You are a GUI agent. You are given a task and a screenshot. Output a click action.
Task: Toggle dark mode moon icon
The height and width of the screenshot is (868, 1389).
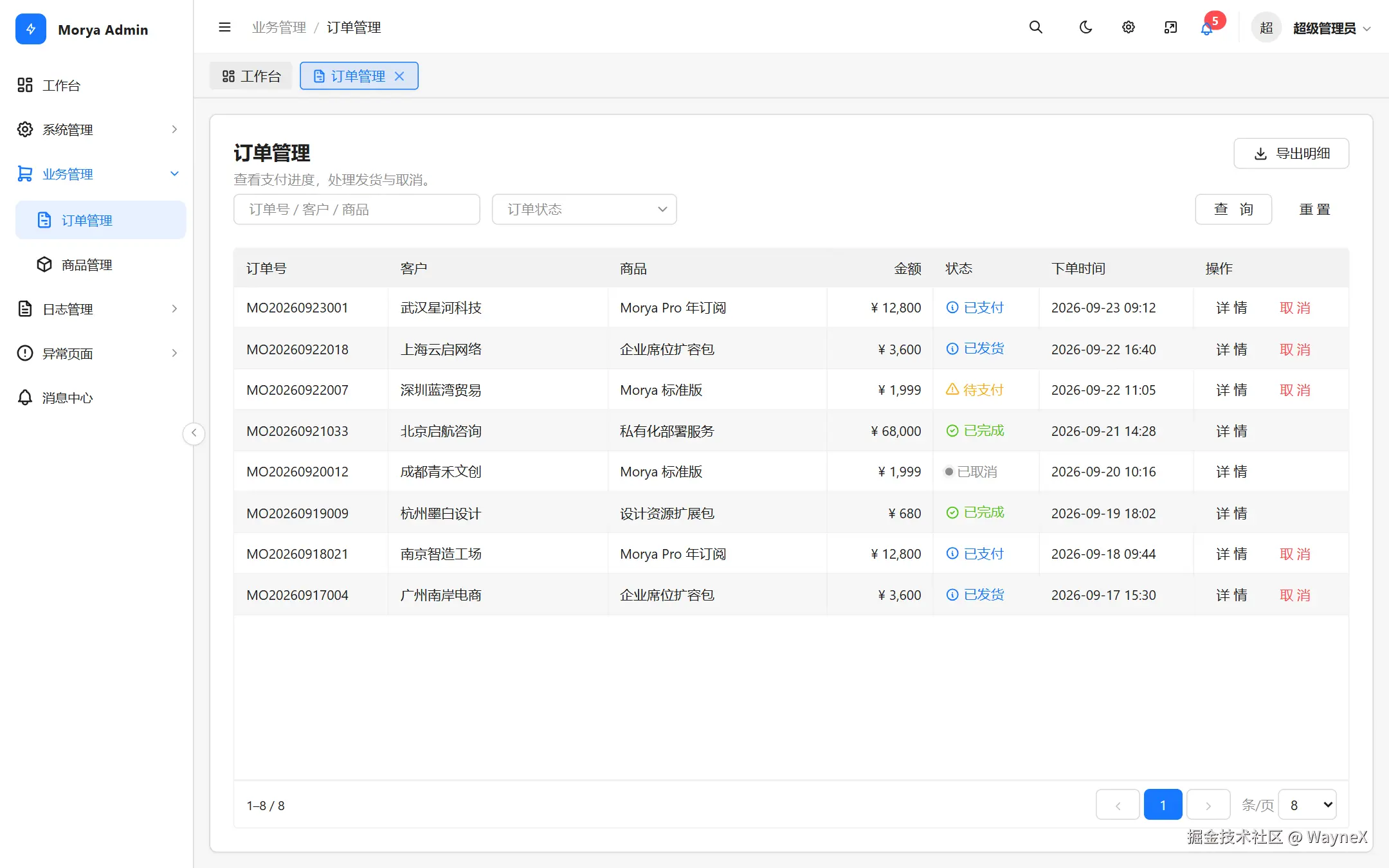coord(1085,27)
